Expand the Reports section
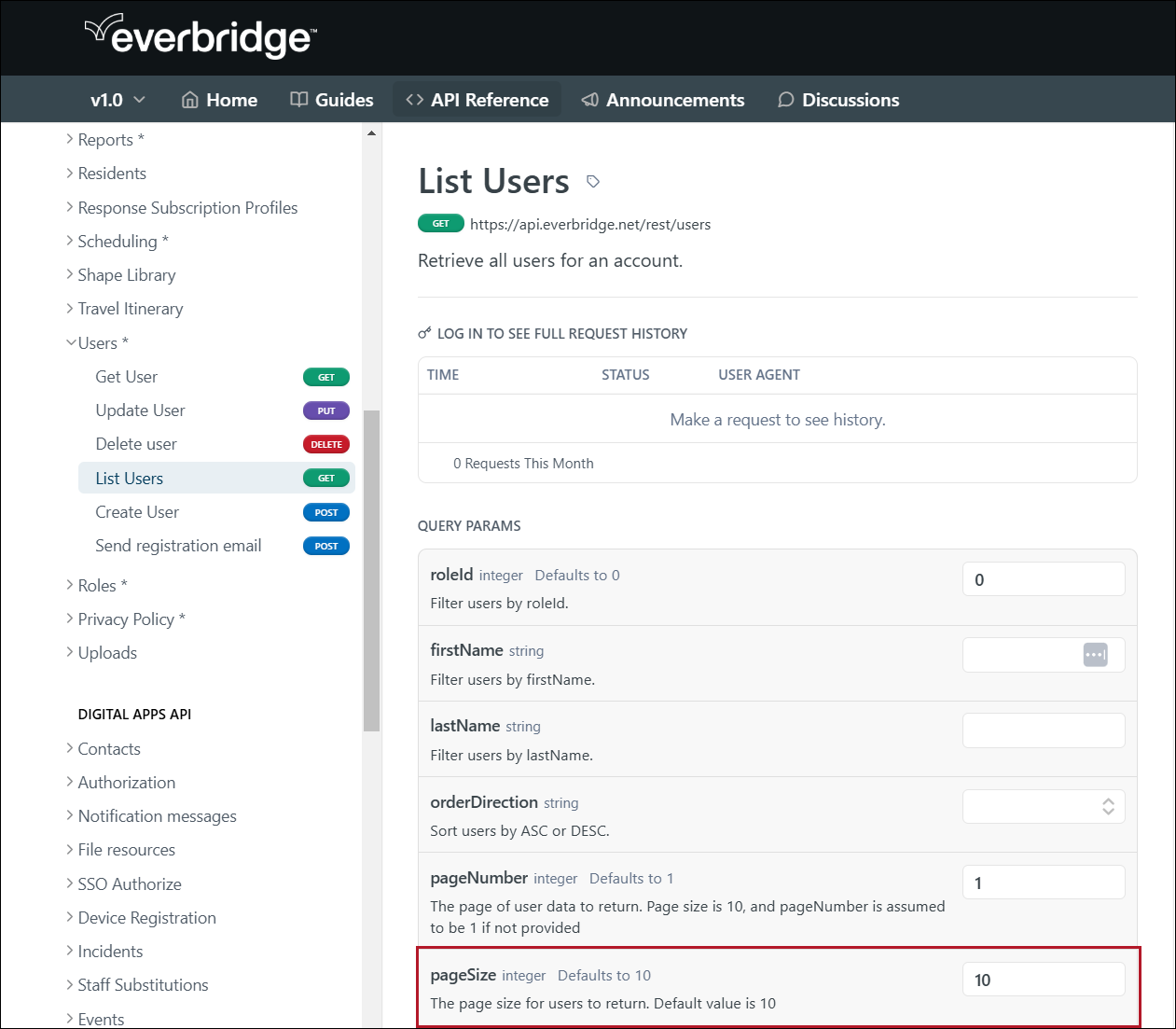 (x=105, y=139)
